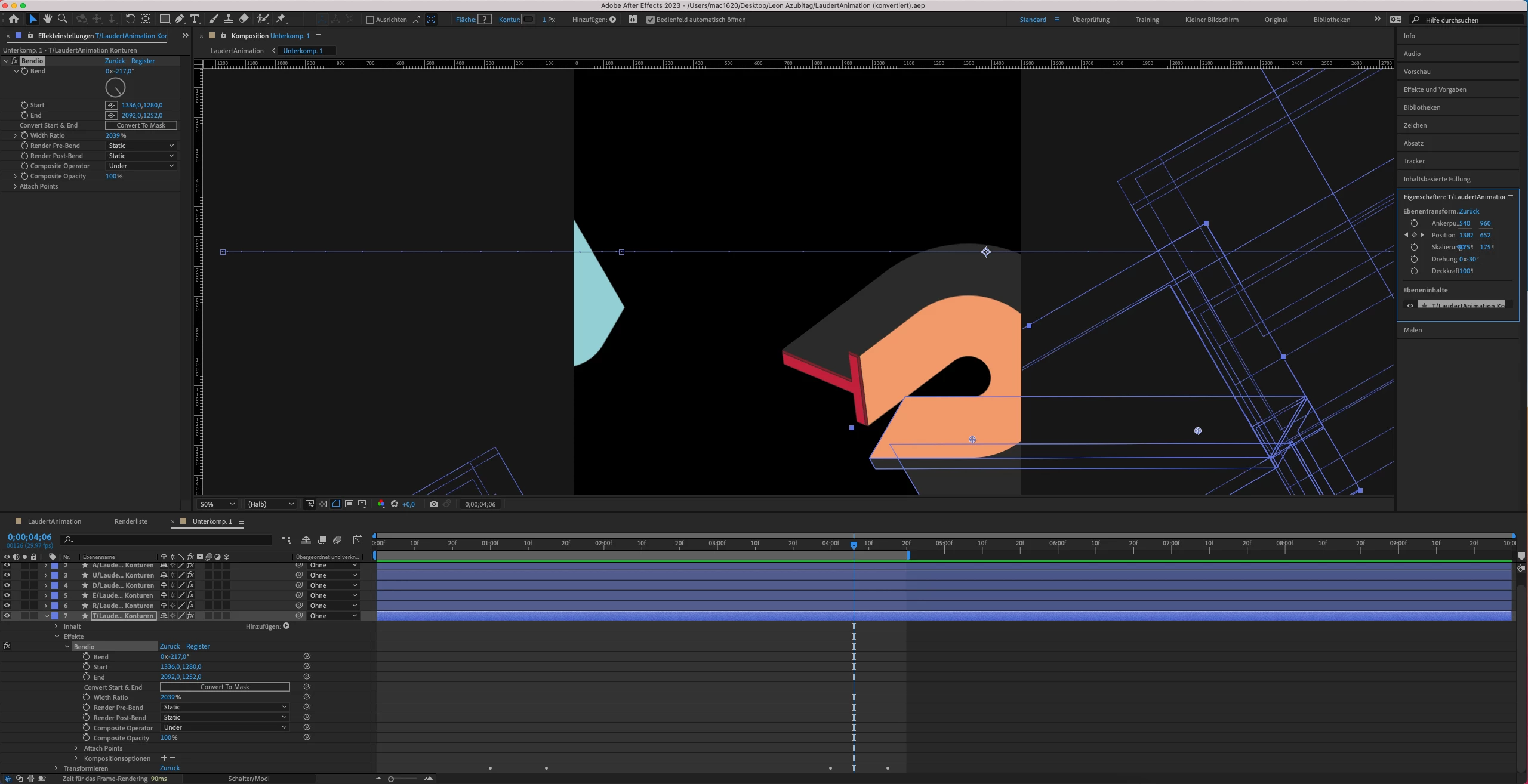Image resolution: width=1528 pixels, height=784 pixels.
Task: Switch to Überprüfung workspace
Action: 1090,20
